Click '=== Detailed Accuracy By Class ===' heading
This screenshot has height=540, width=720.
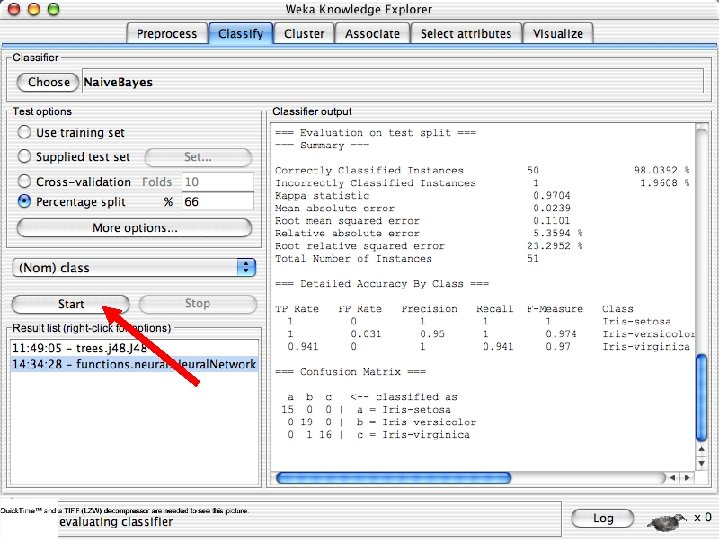tap(382, 284)
